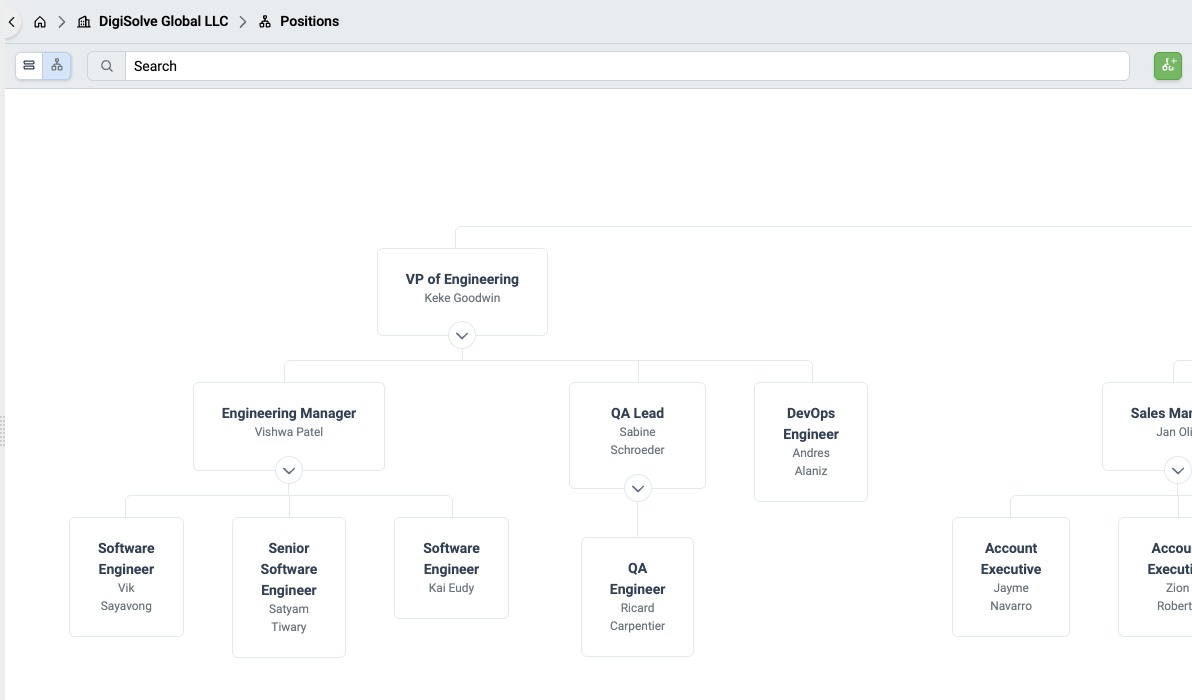Collapse the VP of Engineering node
The height and width of the screenshot is (700, 1192).
pyautogui.click(x=461, y=335)
